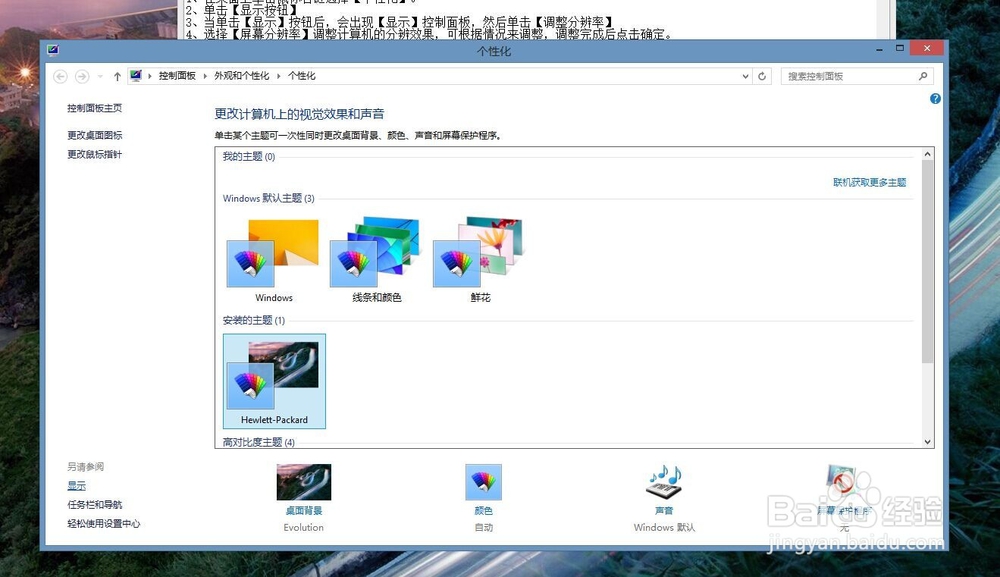Expand chevron after the computer icon breadcrumb
The image size is (1000, 577).
point(150,76)
